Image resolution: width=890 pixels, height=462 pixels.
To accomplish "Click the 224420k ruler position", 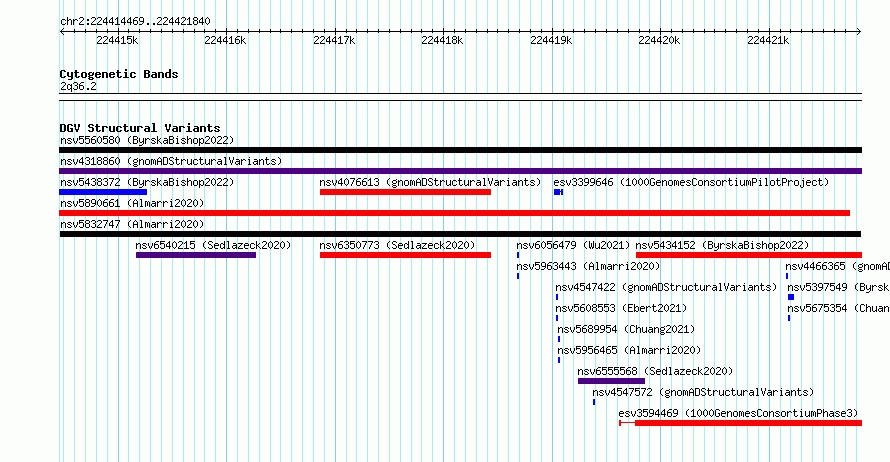I will coord(660,40).
